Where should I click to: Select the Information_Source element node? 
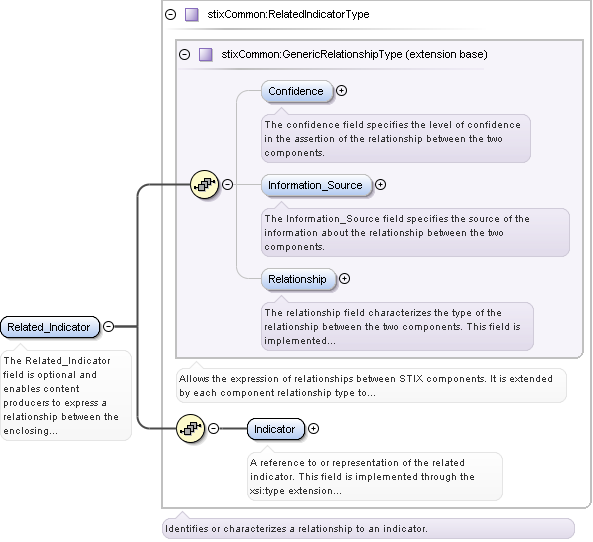pyautogui.click(x=316, y=185)
